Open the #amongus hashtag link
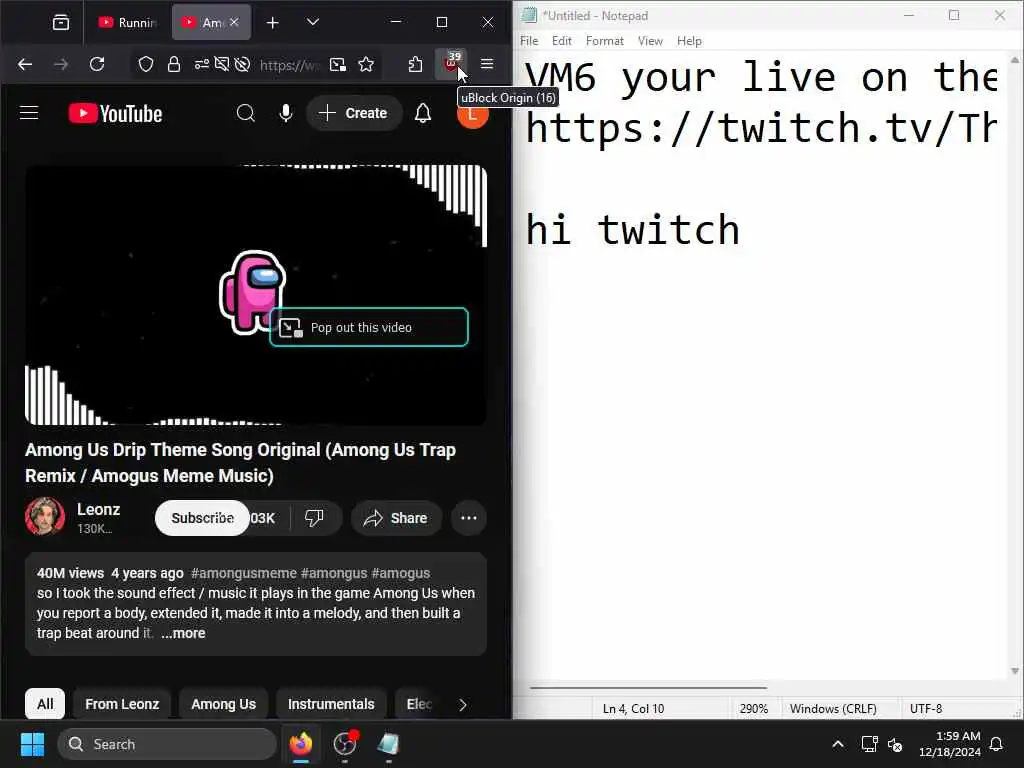This screenshot has width=1024, height=768. coord(334,573)
